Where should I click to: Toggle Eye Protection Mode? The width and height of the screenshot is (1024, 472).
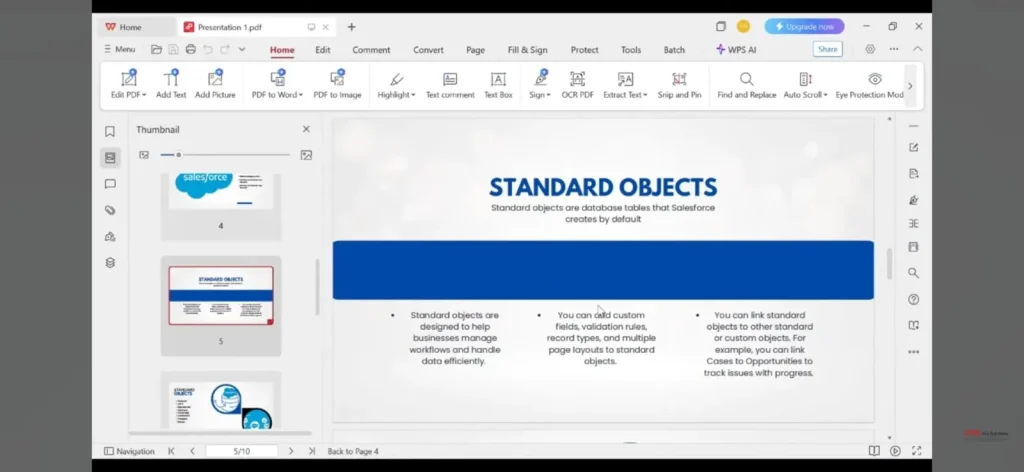[x=872, y=85]
